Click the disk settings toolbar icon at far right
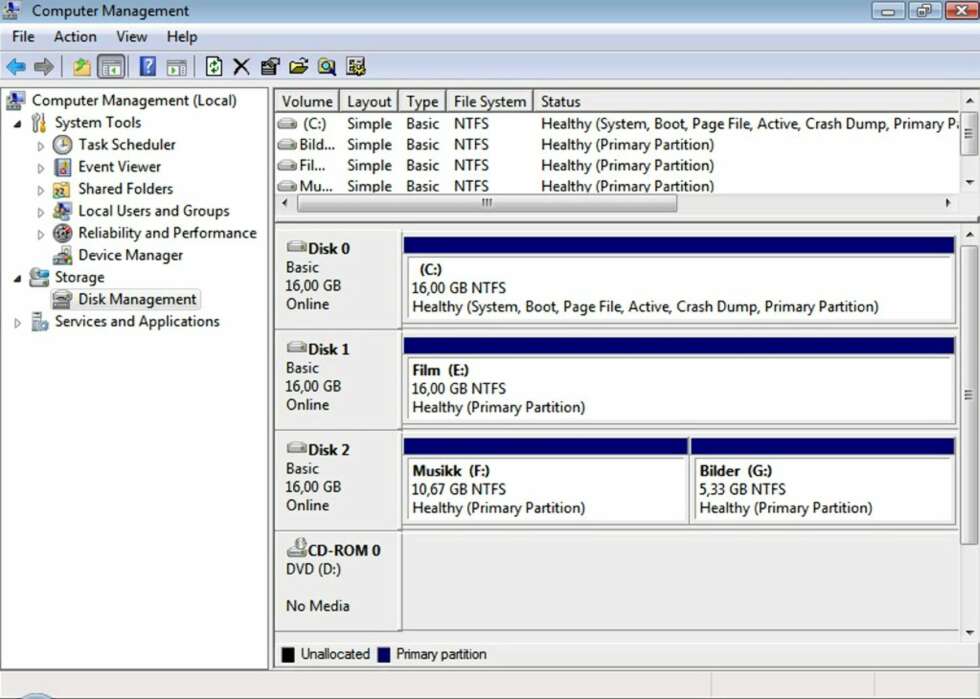This screenshot has width=980, height=699. 356,66
